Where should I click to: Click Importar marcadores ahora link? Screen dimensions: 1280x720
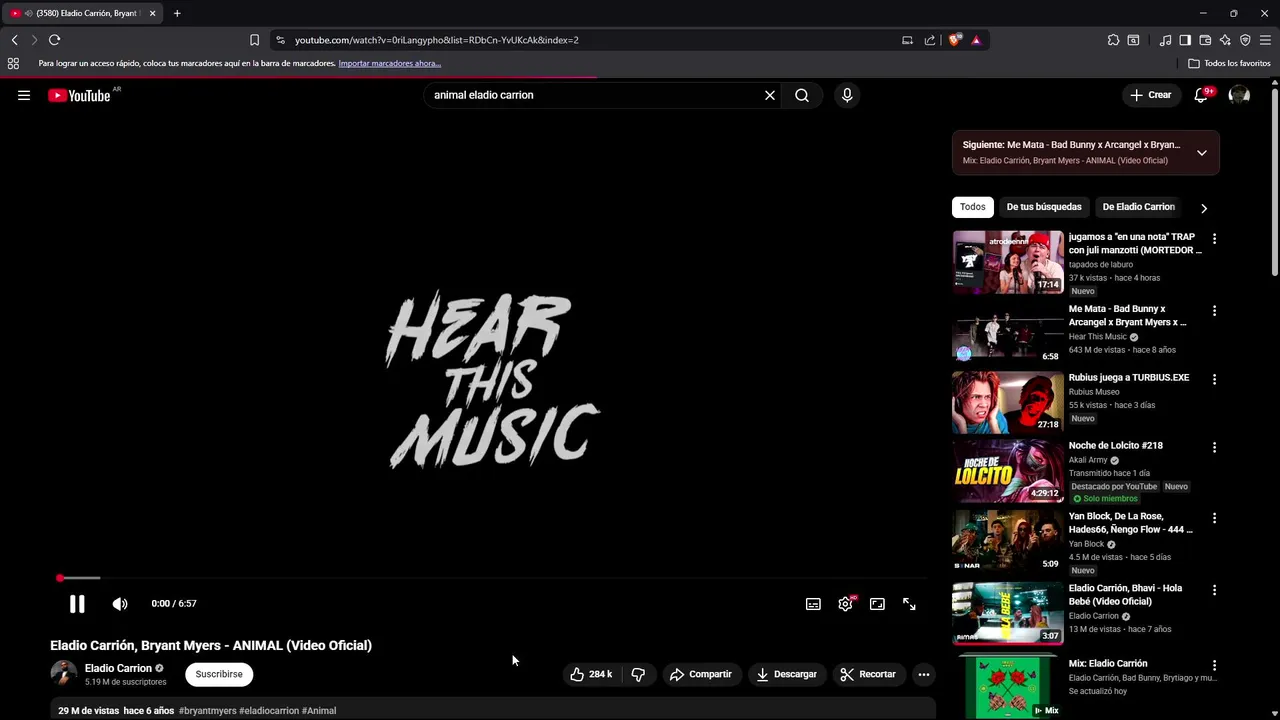[390, 63]
